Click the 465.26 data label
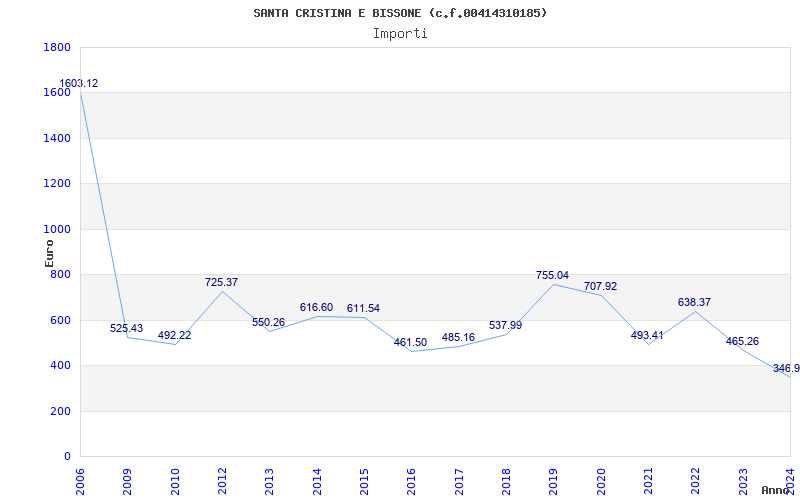This screenshot has height=500, width=800. (742, 341)
